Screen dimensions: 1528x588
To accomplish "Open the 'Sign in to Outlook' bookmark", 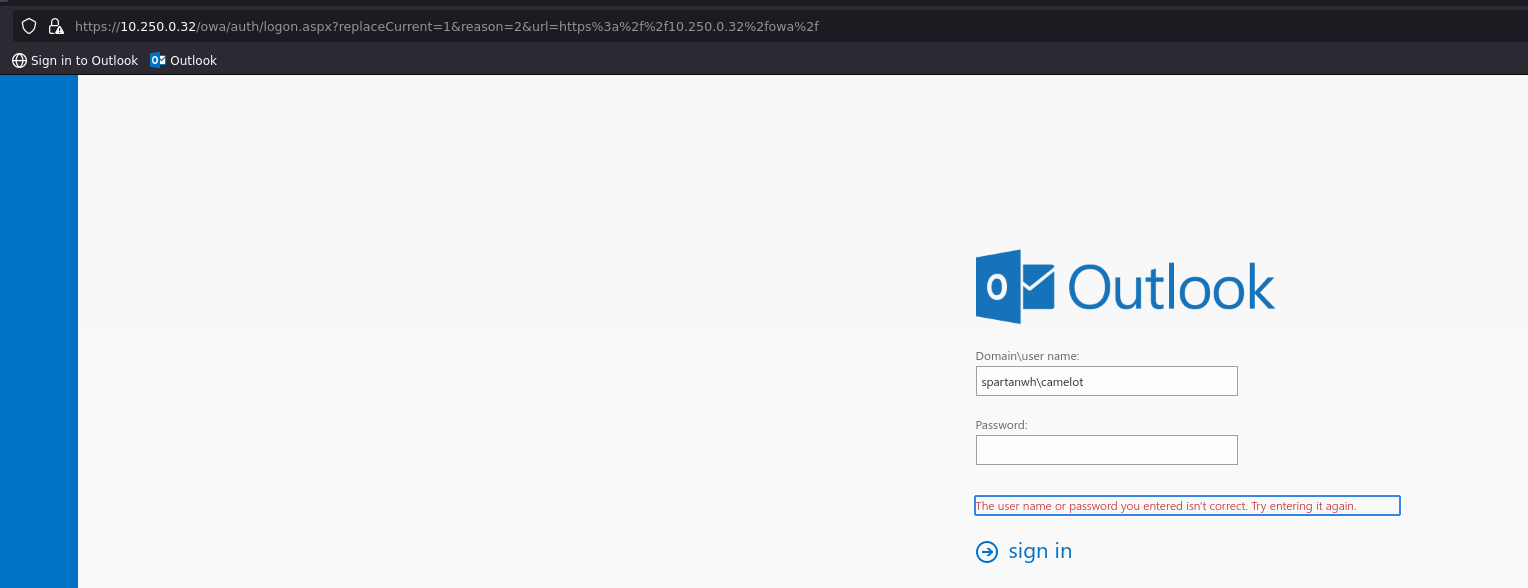I will (x=75, y=60).
